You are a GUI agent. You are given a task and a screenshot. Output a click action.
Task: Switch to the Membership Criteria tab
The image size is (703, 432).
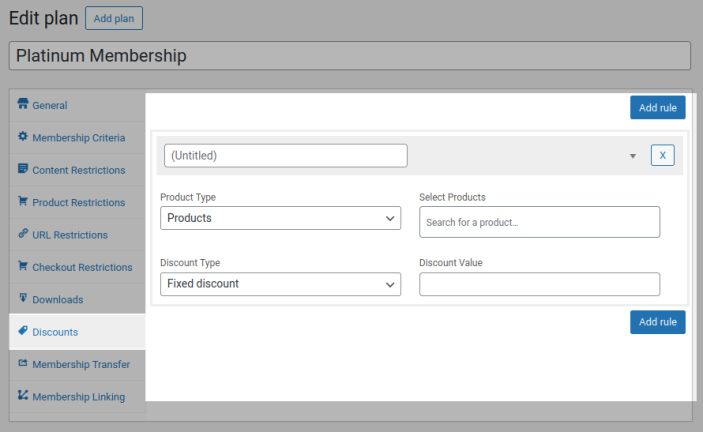(77, 138)
